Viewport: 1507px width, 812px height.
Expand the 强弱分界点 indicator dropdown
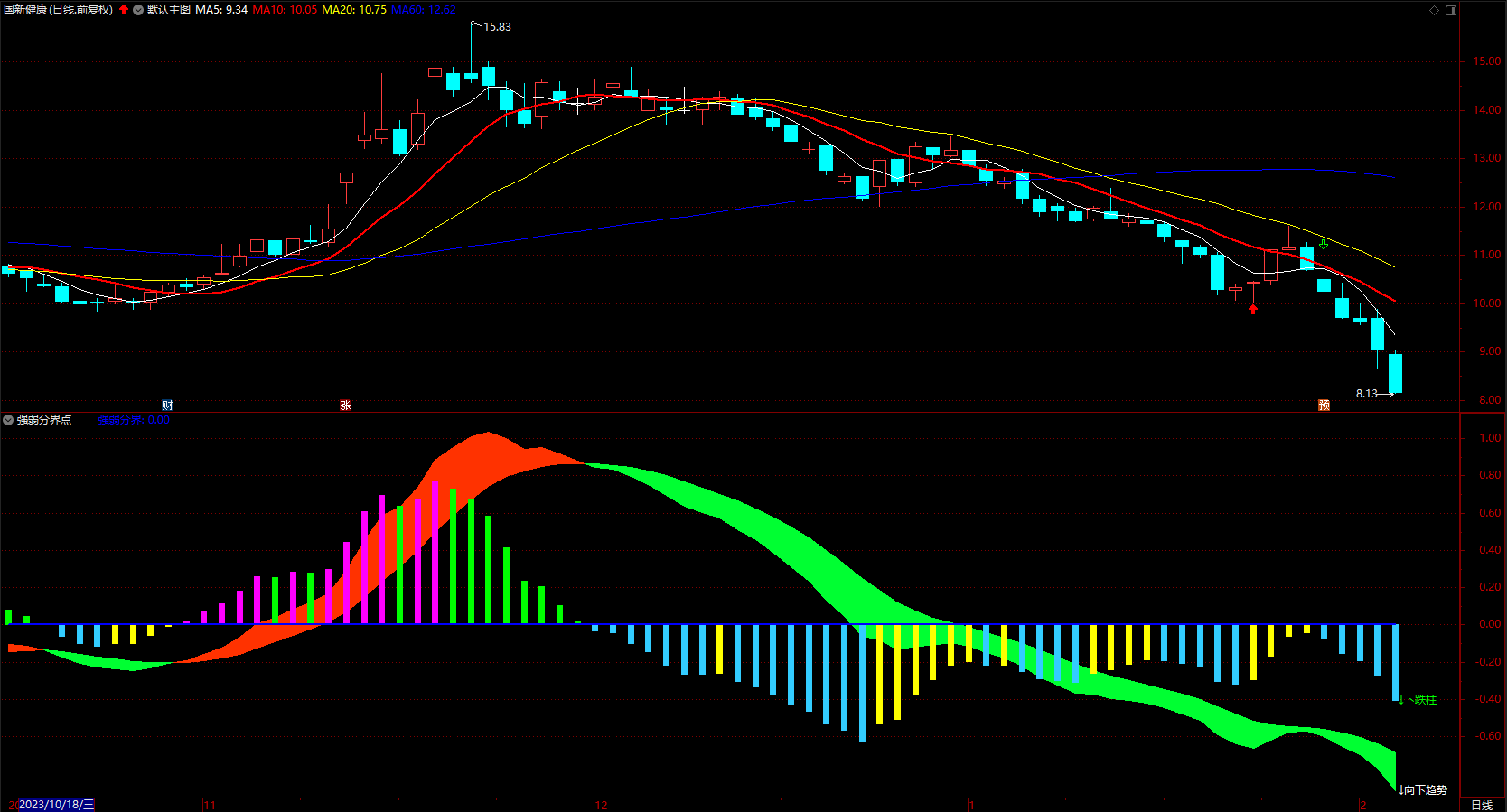tap(8, 420)
